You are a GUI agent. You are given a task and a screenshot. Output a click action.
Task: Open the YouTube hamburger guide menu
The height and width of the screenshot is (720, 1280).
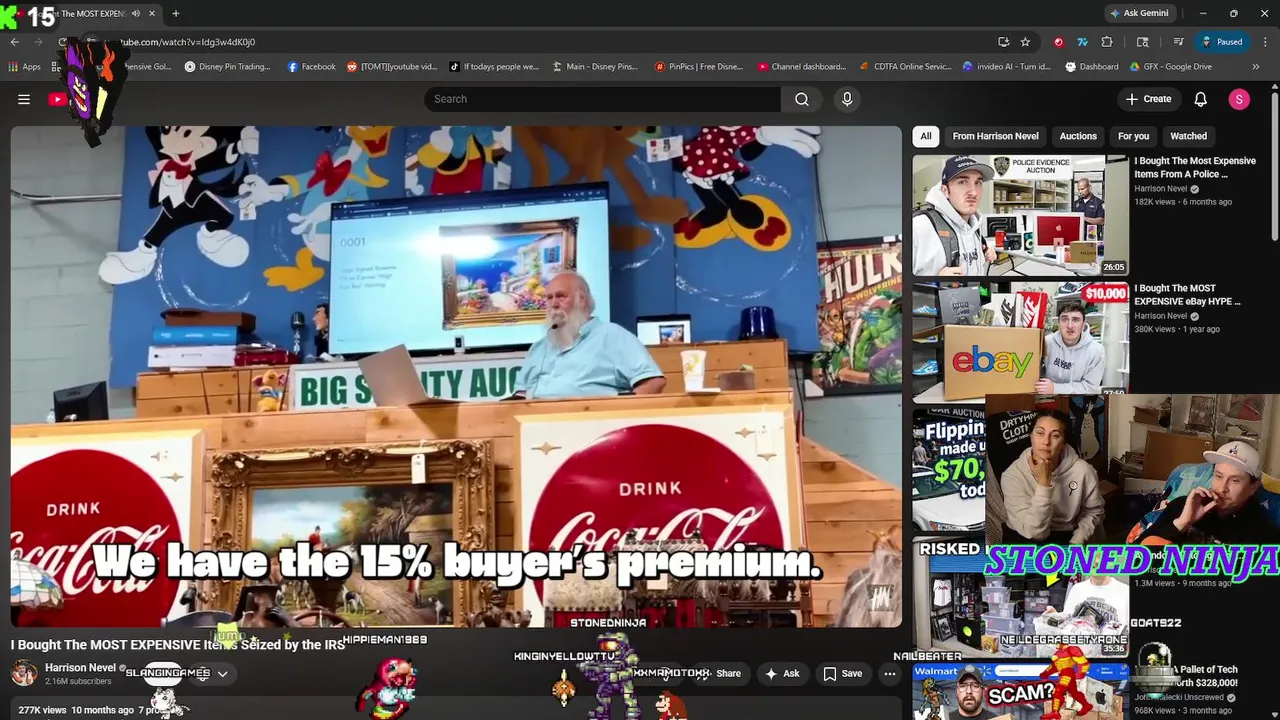point(24,99)
